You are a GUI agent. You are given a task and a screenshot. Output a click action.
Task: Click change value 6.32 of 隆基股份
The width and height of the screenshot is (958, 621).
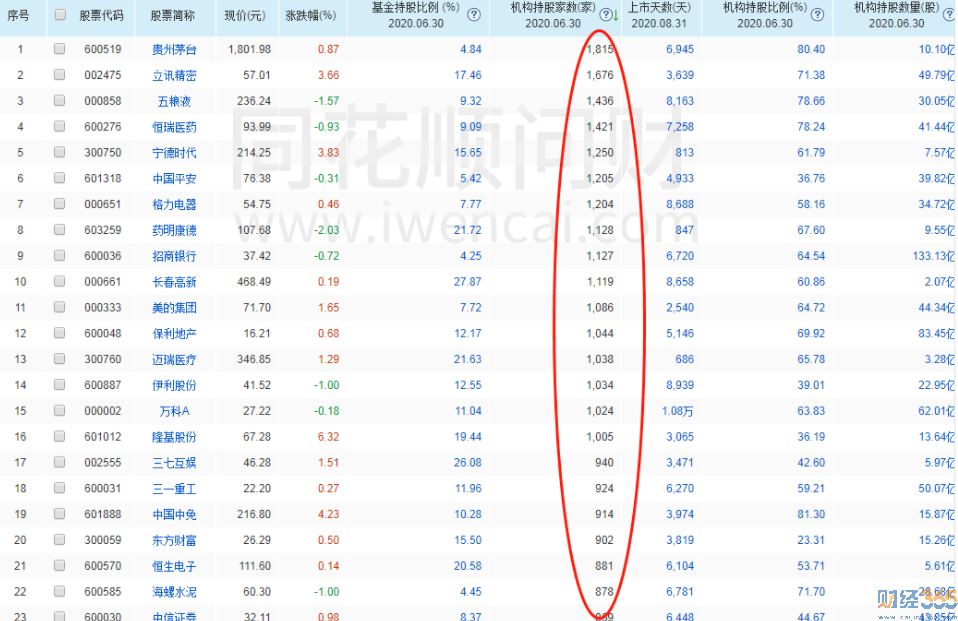(x=328, y=436)
